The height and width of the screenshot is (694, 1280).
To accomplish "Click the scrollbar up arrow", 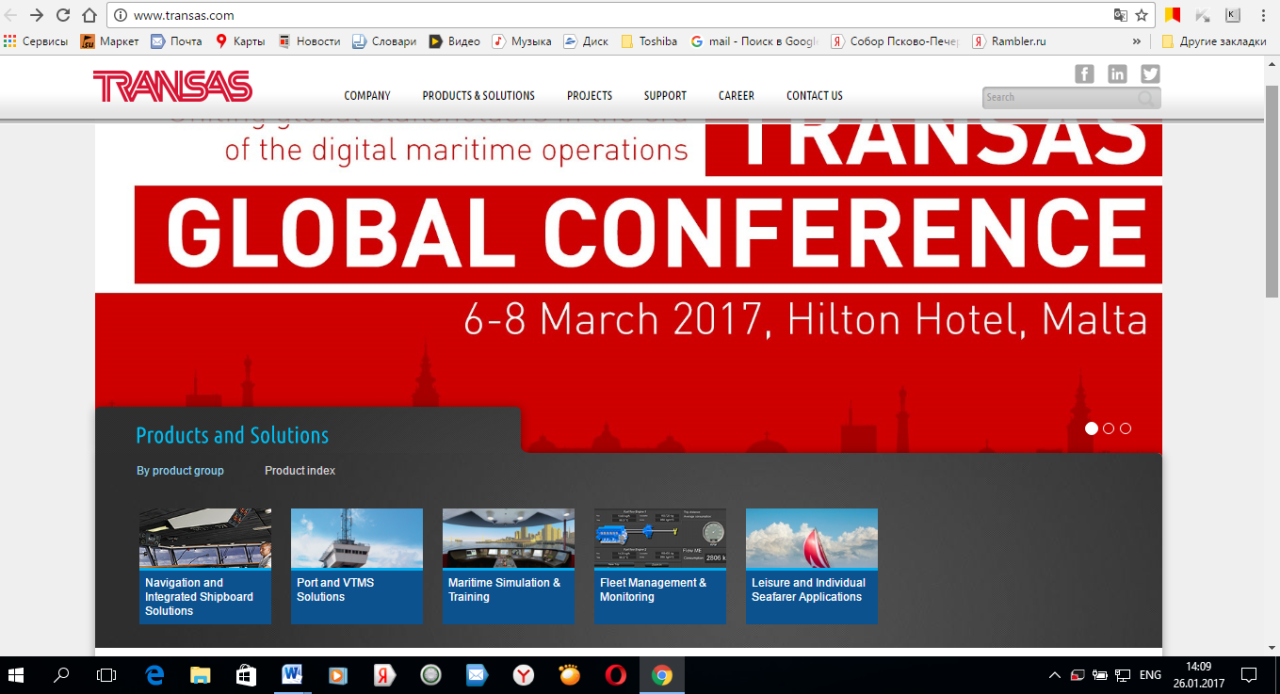I will point(1272,66).
